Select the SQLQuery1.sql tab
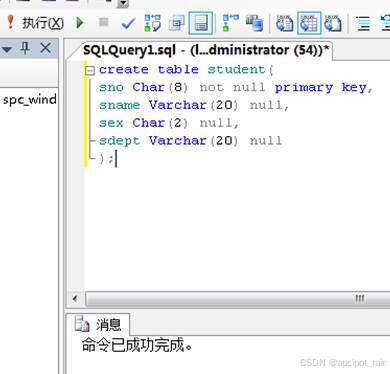The image size is (390, 374). coord(206,50)
